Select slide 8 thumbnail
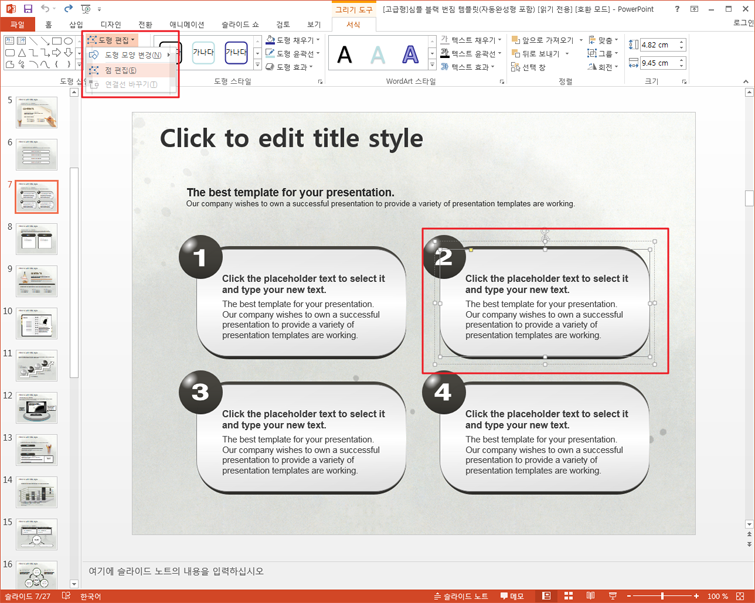This screenshot has height=603, width=755. 37,238
